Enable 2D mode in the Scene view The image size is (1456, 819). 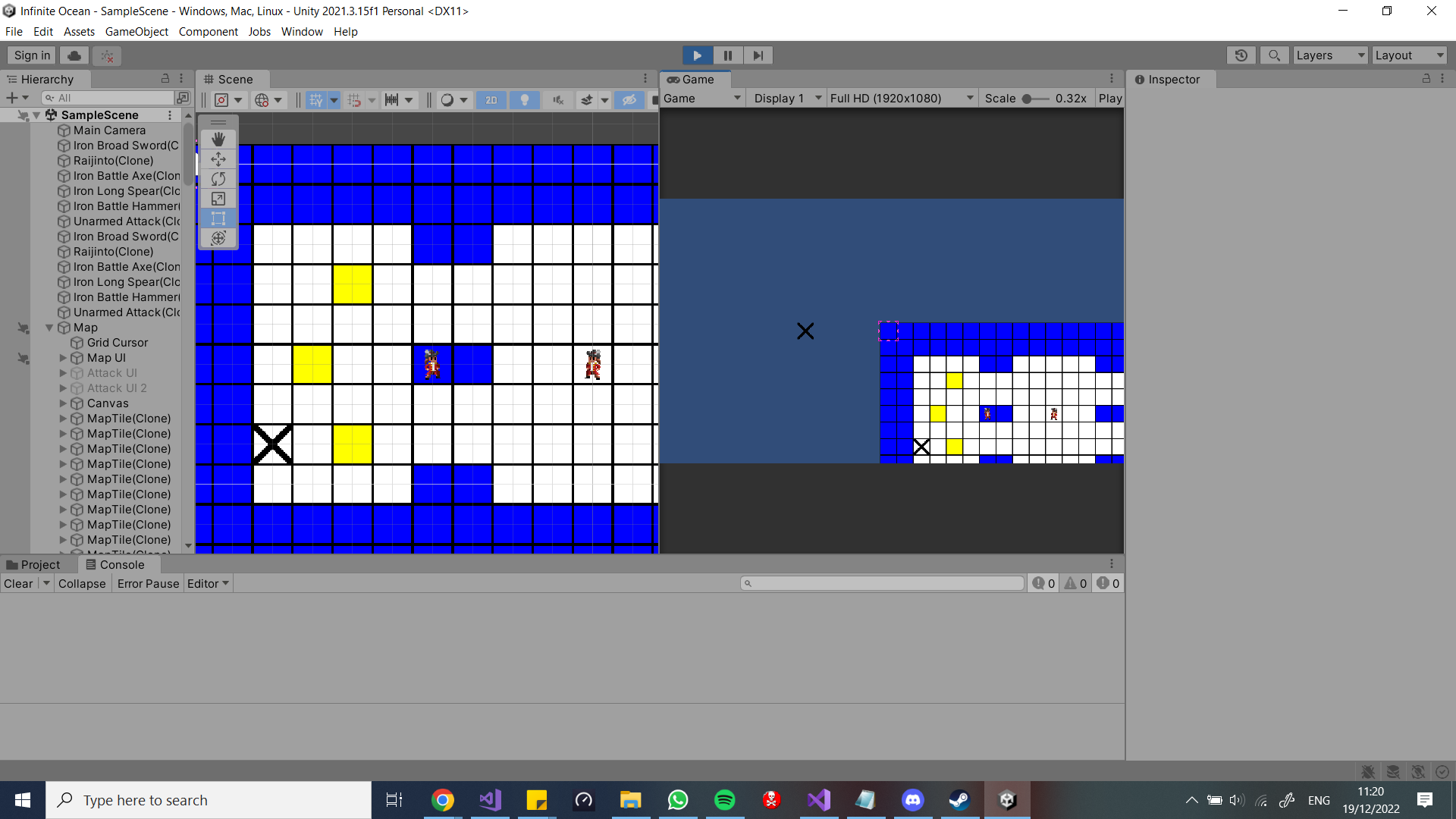pos(491,99)
